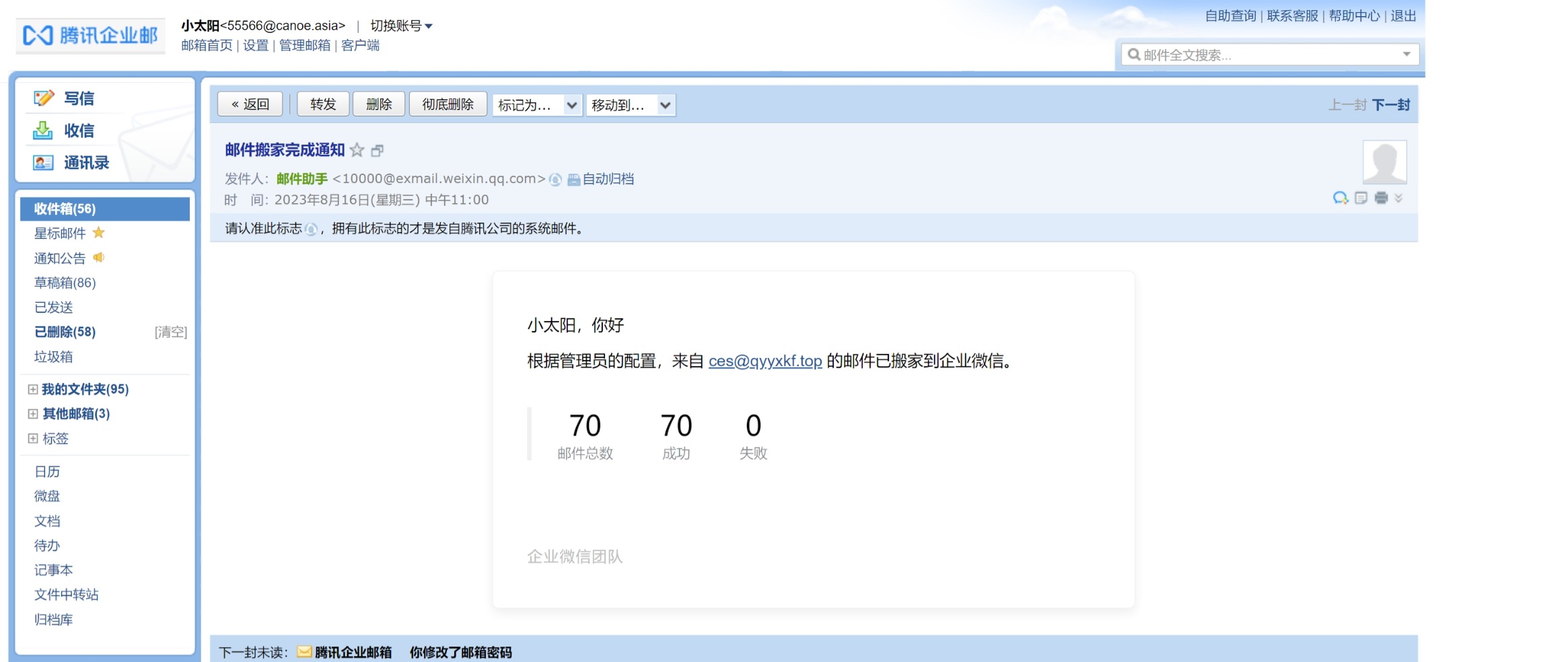This screenshot has width=1568, height=662.
Task: Print this email via printer icon
Action: 1381,198
